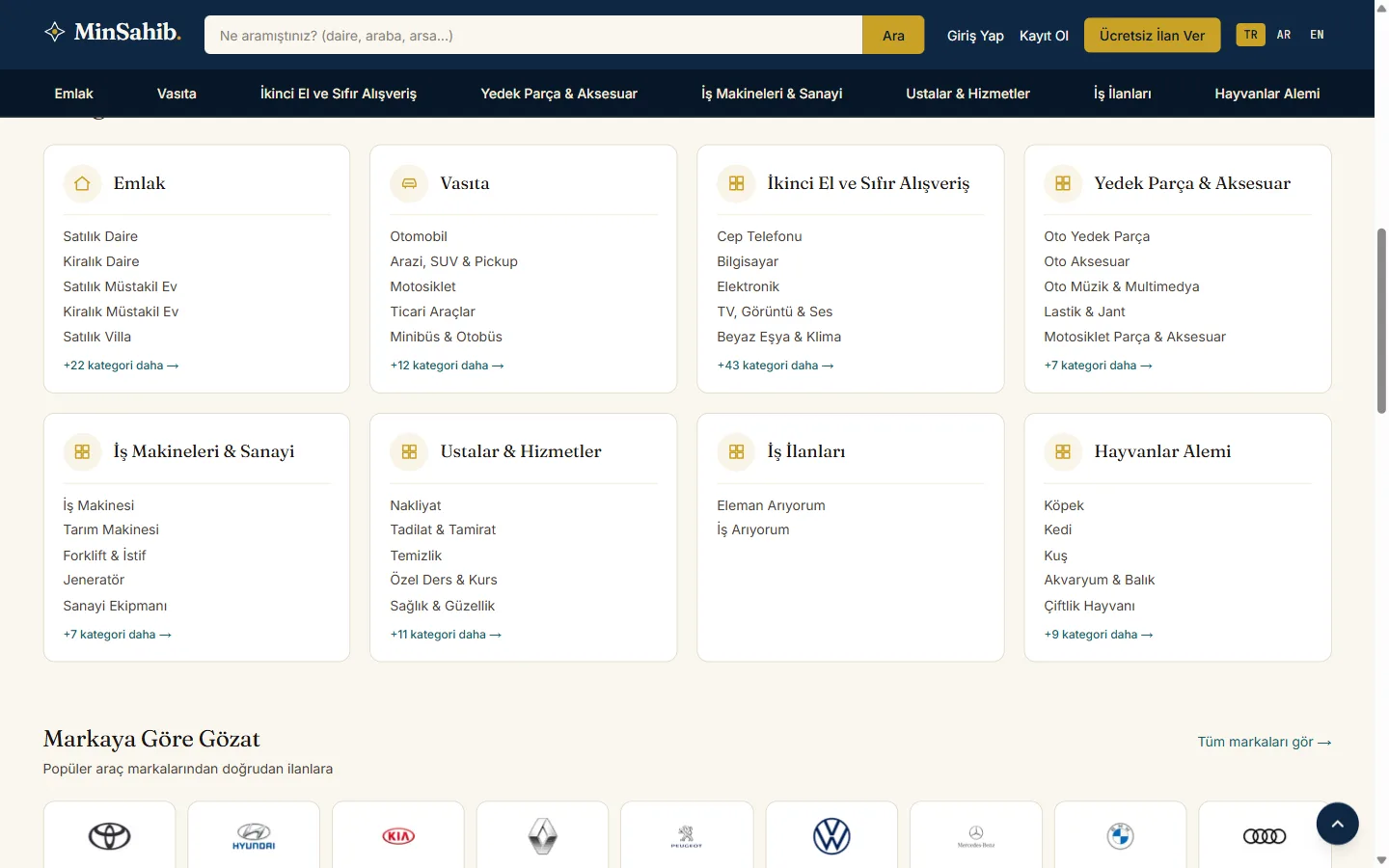Click the İkinci El ve Sıfır Alışveriş card icon
Image resolution: width=1389 pixels, height=868 pixels.
point(736,183)
